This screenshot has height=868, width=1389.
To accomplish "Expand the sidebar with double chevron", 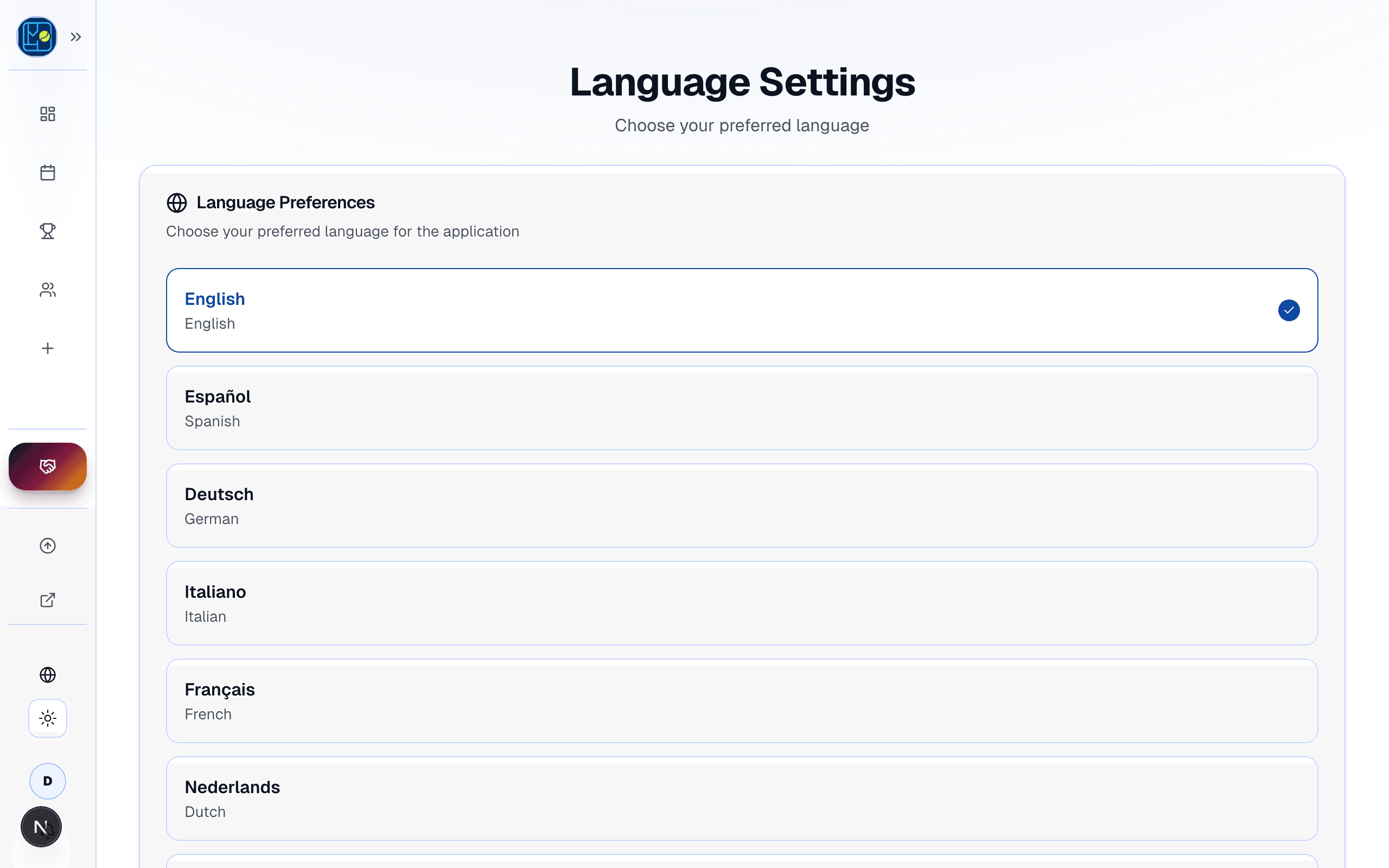I will (76, 37).
